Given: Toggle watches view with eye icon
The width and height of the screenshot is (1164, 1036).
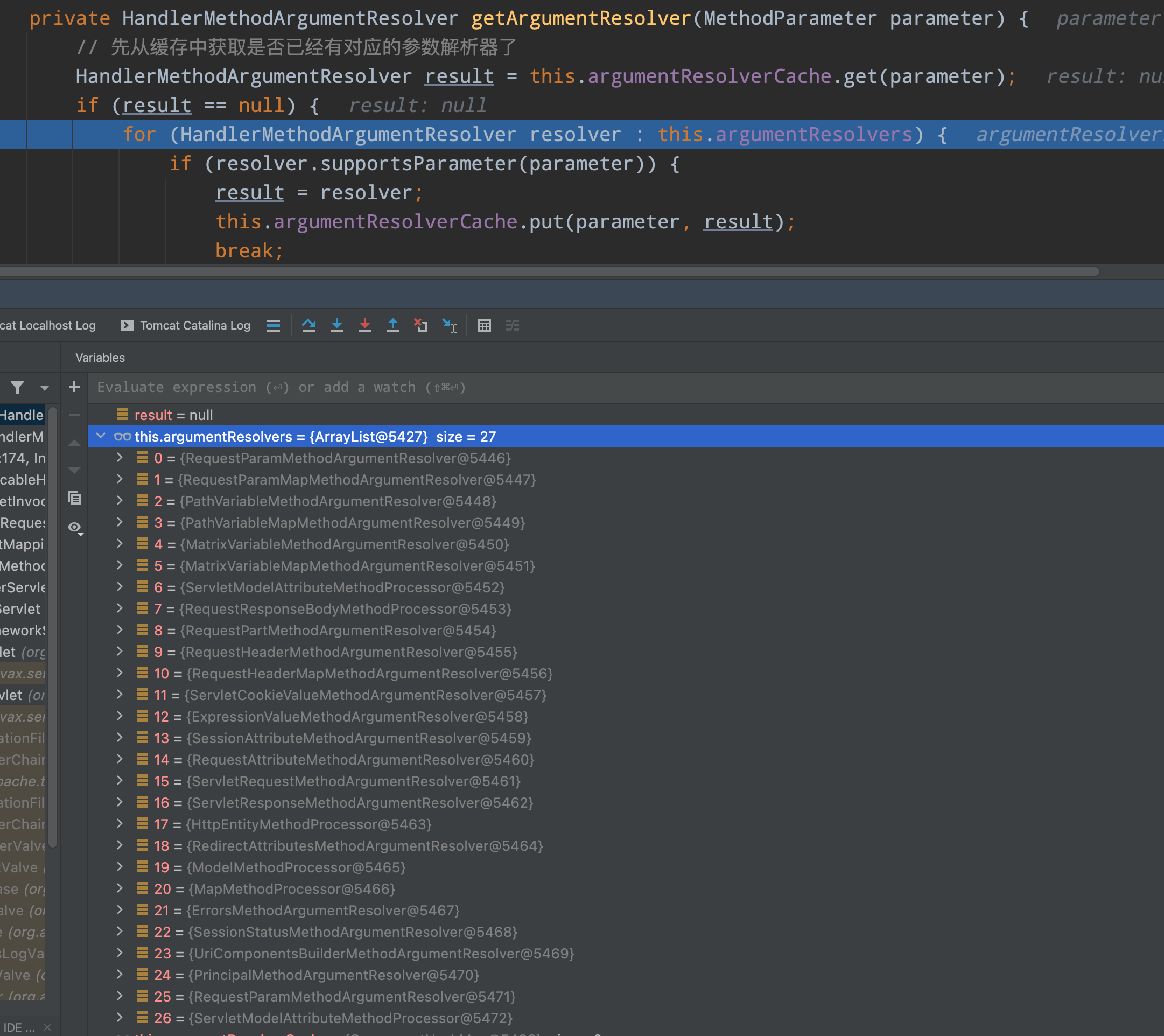Looking at the screenshot, I should tap(74, 527).
